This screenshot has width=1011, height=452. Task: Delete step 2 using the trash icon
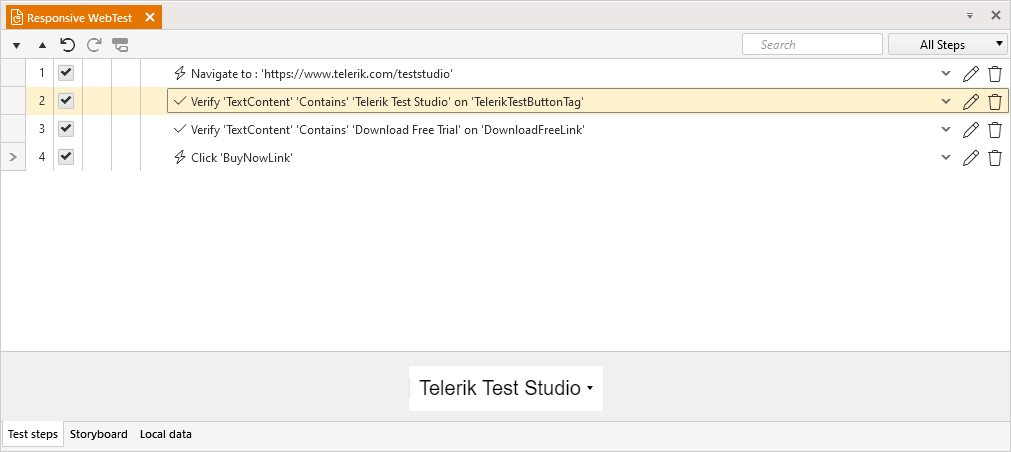coord(995,101)
